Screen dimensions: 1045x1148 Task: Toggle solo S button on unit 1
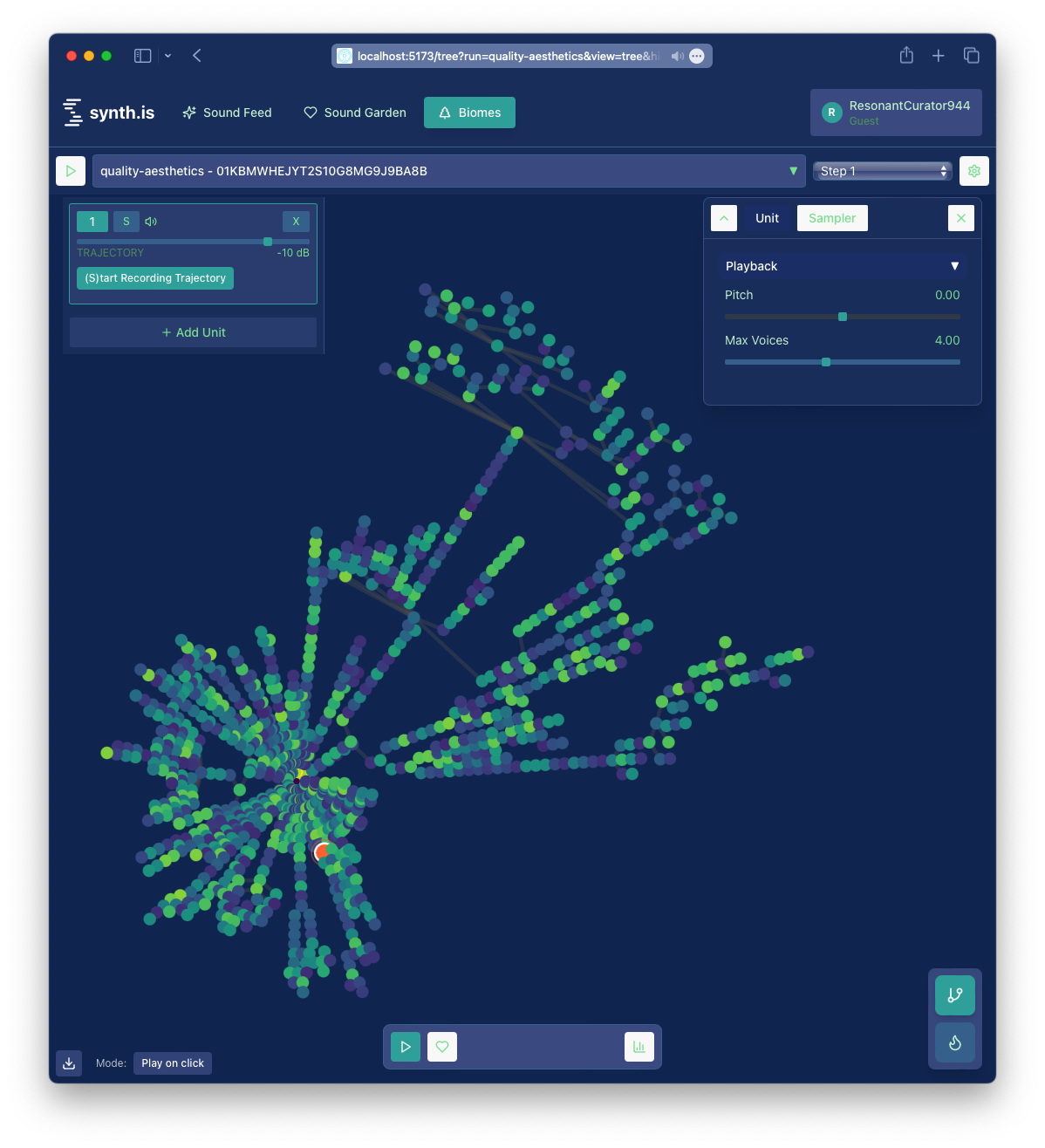126,222
